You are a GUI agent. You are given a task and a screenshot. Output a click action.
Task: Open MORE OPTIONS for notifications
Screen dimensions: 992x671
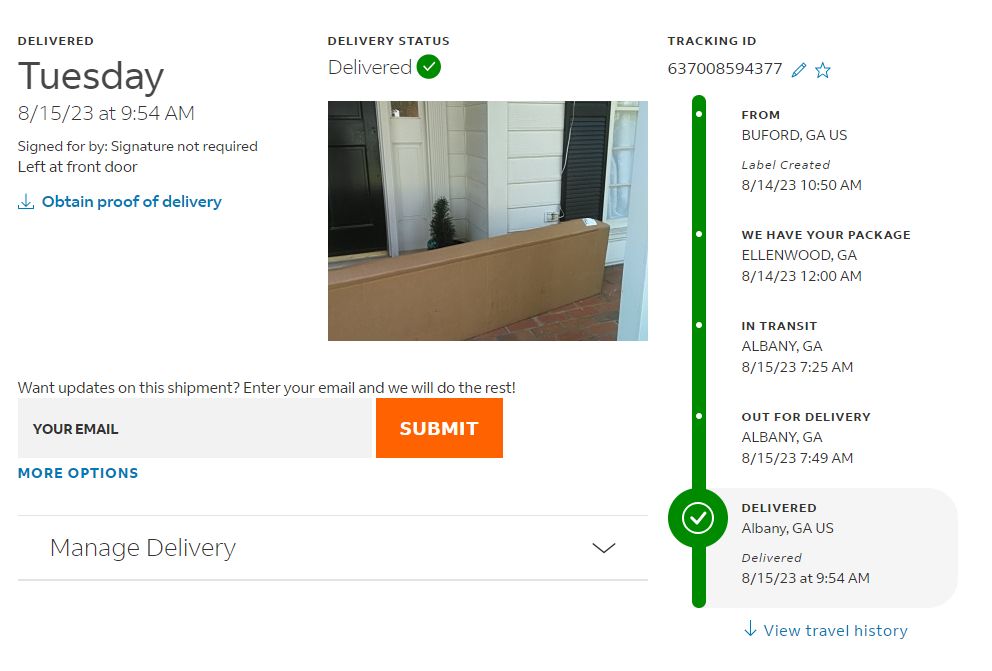pos(78,473)
